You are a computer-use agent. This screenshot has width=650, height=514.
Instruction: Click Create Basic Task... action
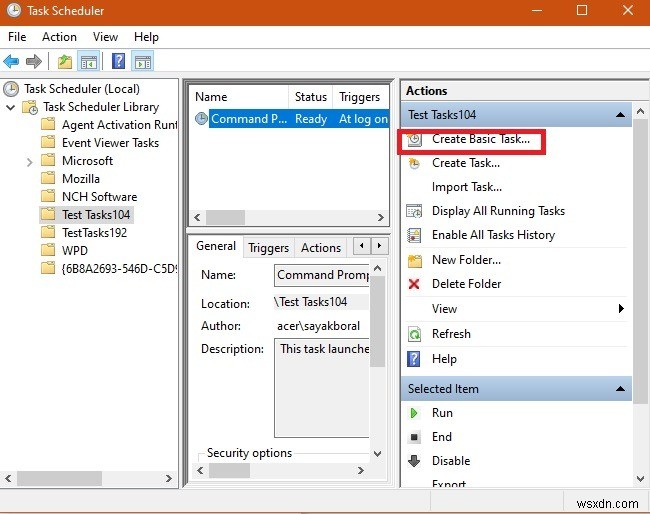tap(481, 139)
